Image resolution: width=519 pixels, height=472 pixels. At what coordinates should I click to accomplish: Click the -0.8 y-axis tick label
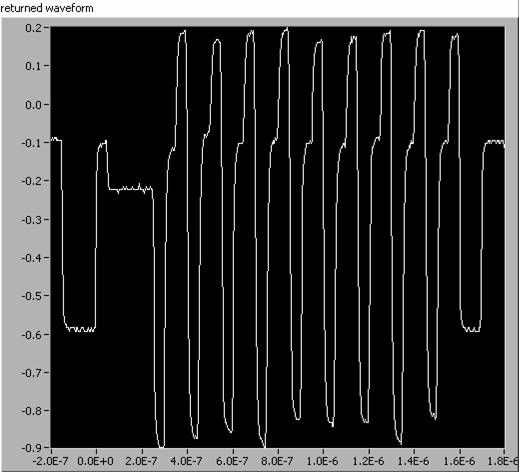32,411
